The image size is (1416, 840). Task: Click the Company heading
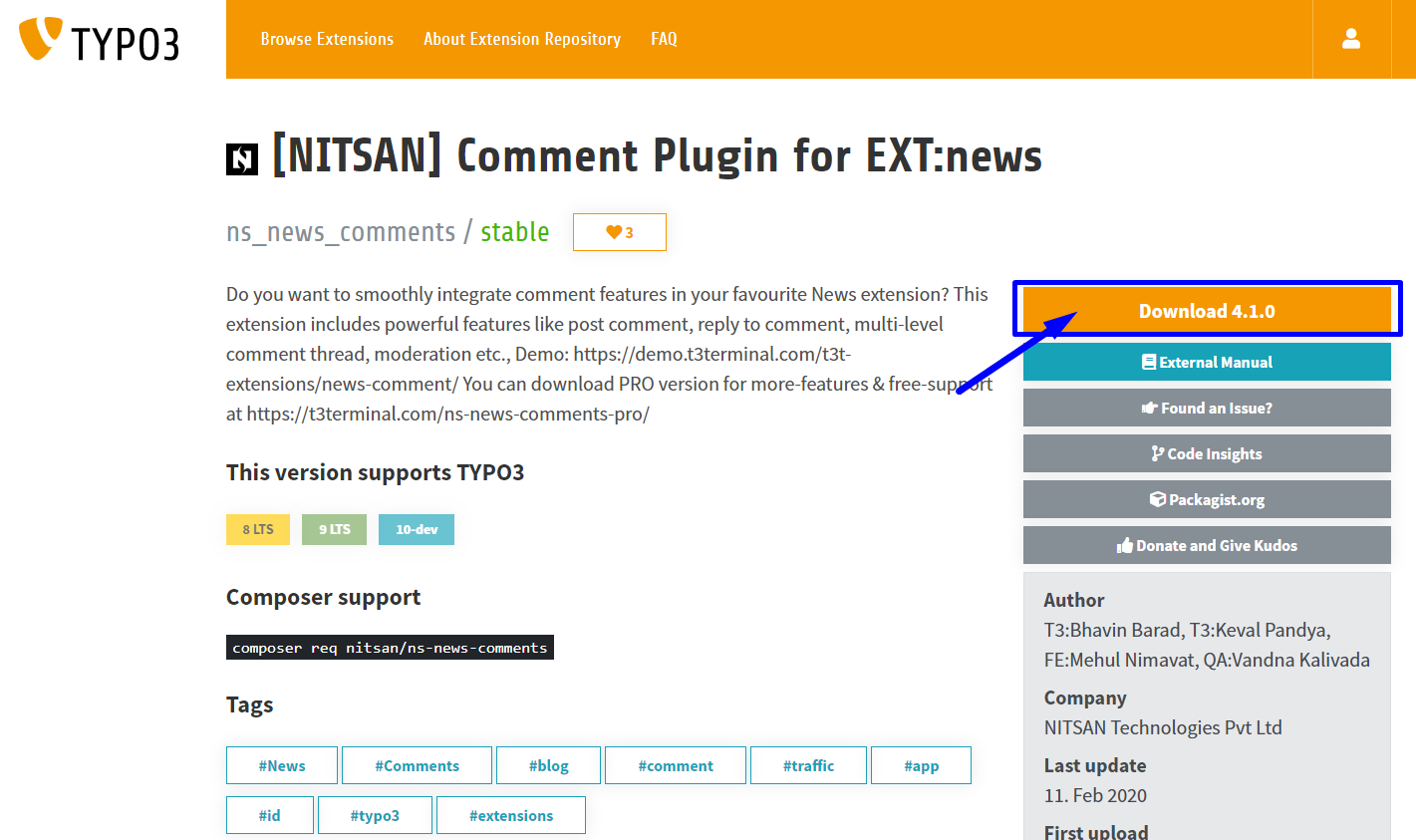(1085, 698)
